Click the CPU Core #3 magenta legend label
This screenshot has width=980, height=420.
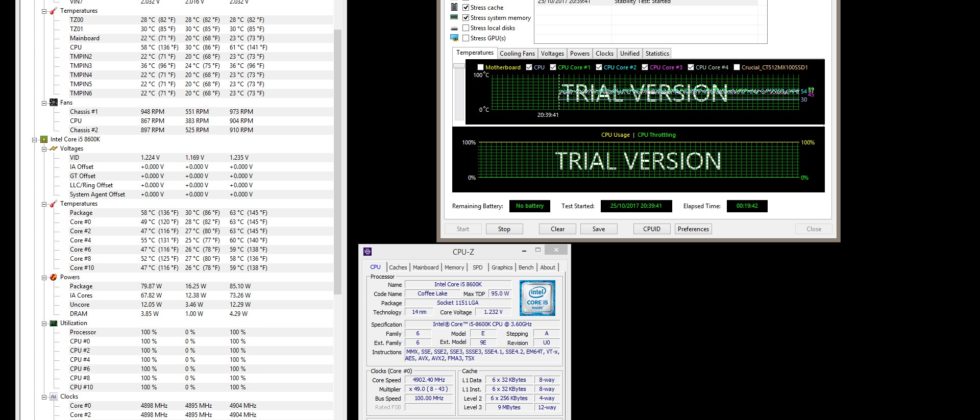click(x=665, y=67)
